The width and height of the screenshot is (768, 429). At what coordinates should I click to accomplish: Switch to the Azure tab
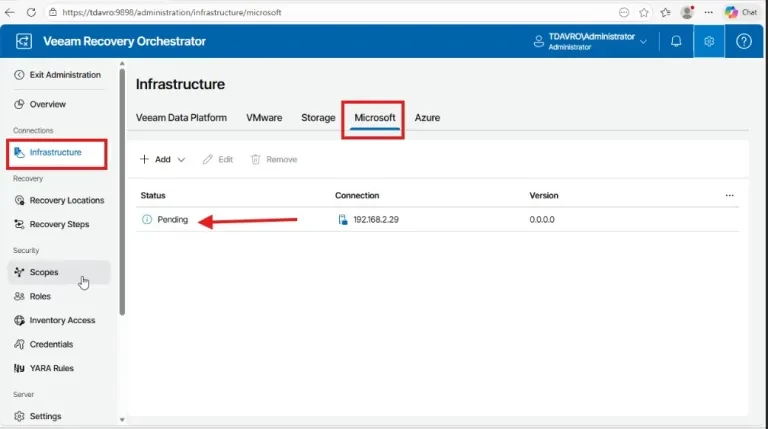click(x=427, y=118)
